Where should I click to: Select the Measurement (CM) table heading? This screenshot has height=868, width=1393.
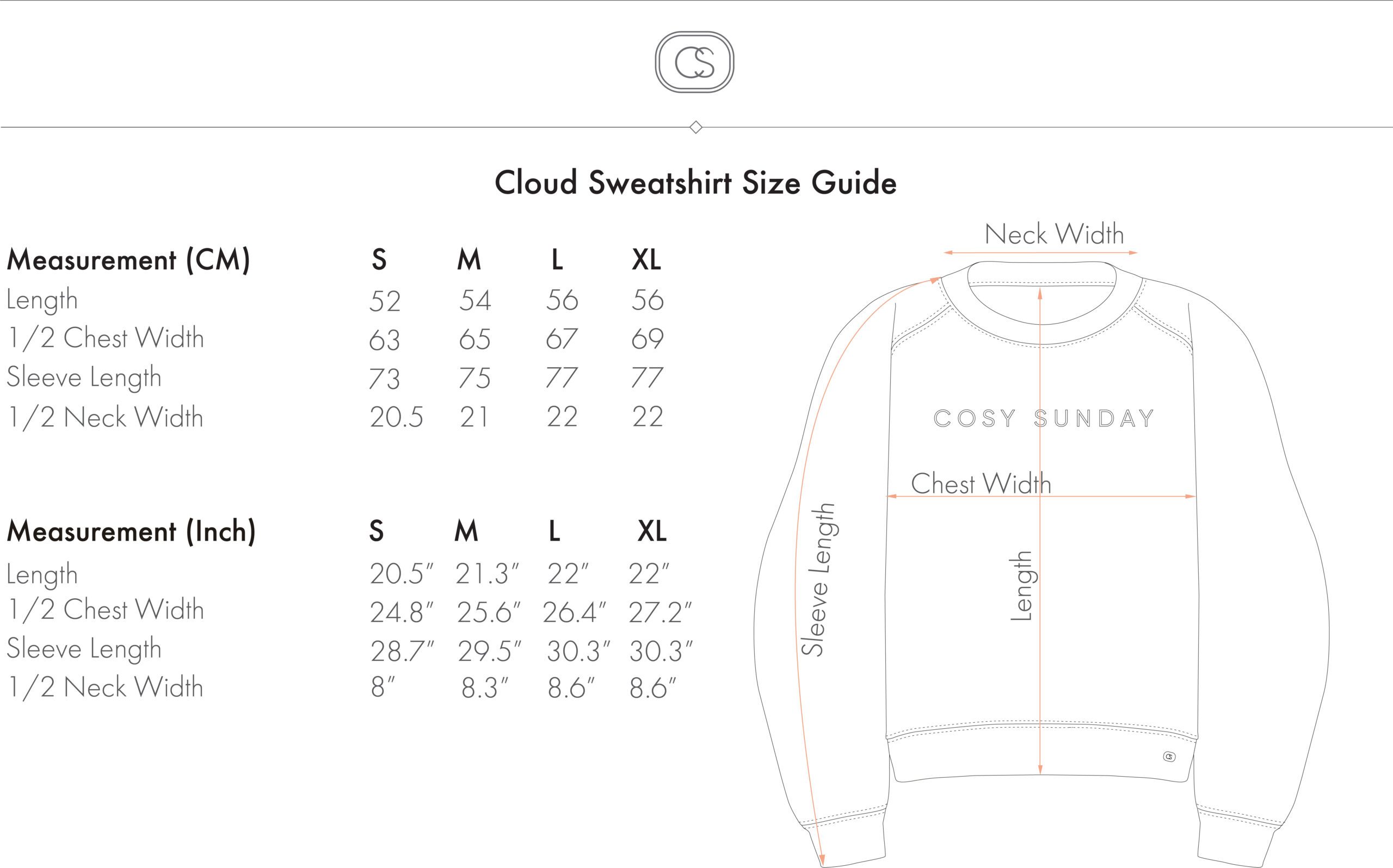128,260
